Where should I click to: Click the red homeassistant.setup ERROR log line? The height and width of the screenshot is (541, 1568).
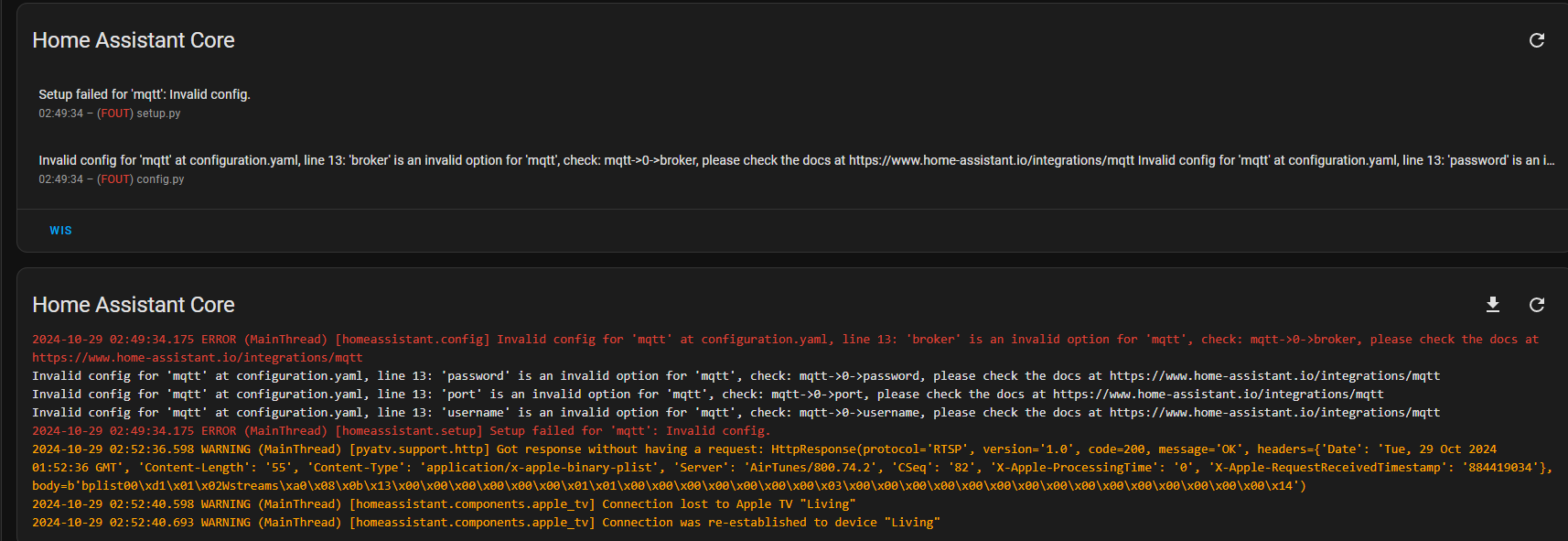click(x=401, y=431)
